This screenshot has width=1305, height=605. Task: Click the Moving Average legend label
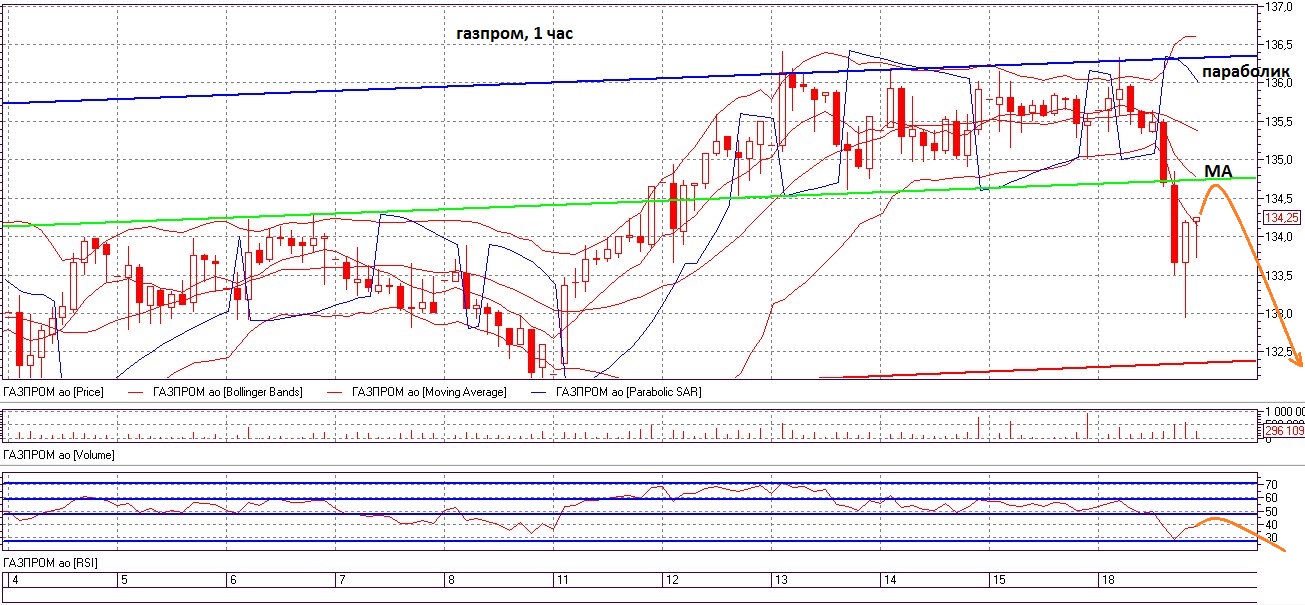(430, 392)
